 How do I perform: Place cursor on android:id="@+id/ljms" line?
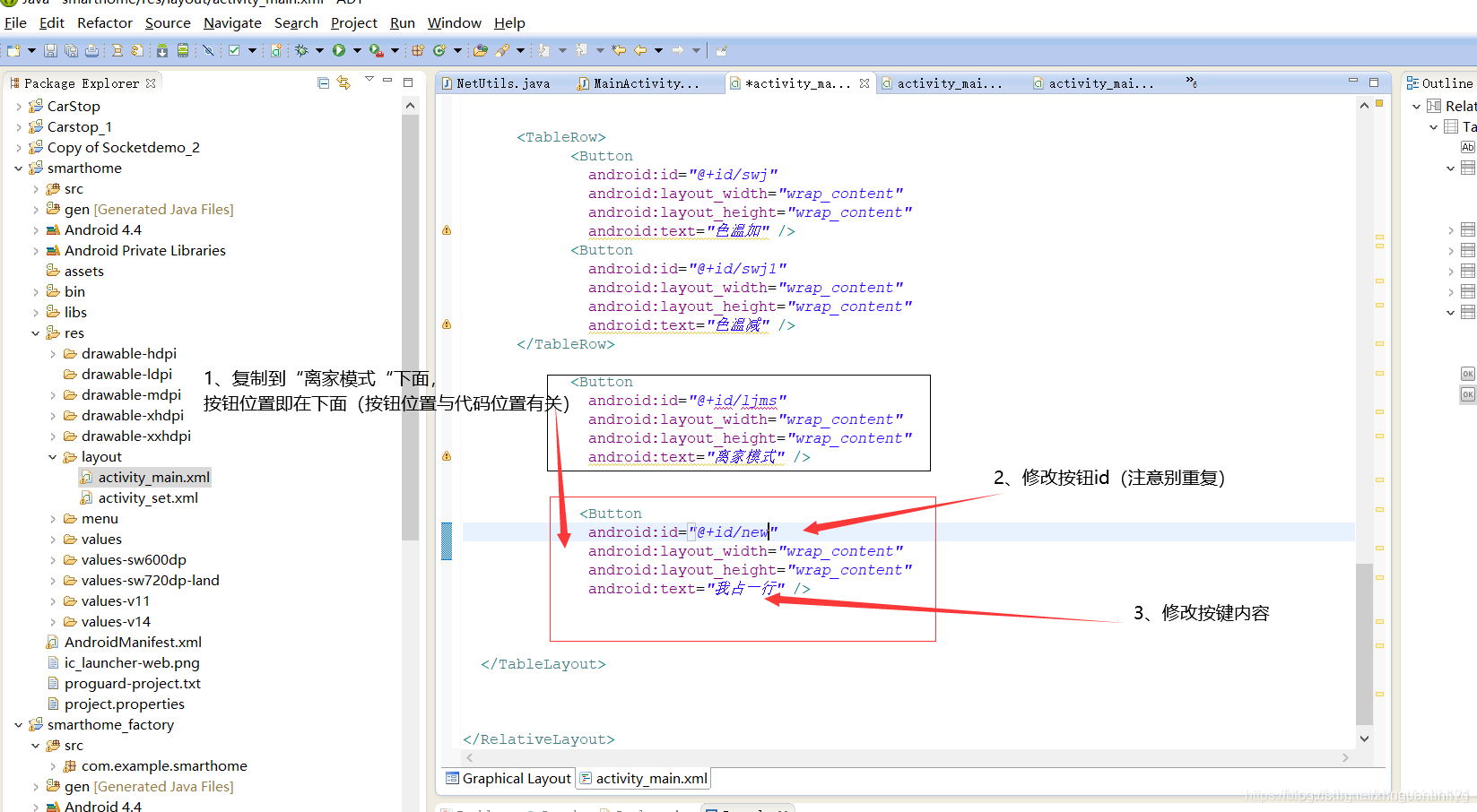click(687, 400)
